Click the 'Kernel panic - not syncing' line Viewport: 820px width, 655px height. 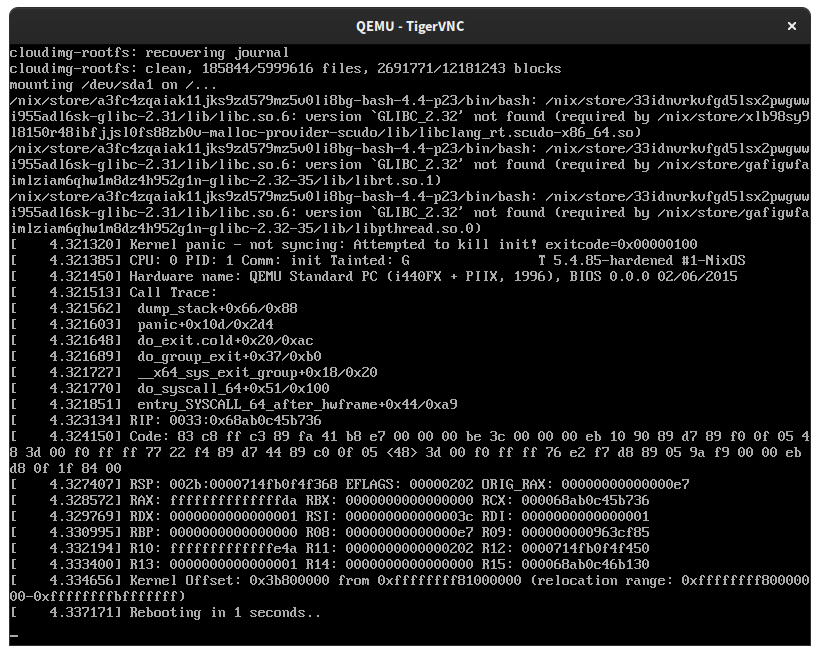pyautogui.click(x=354, y=245)
